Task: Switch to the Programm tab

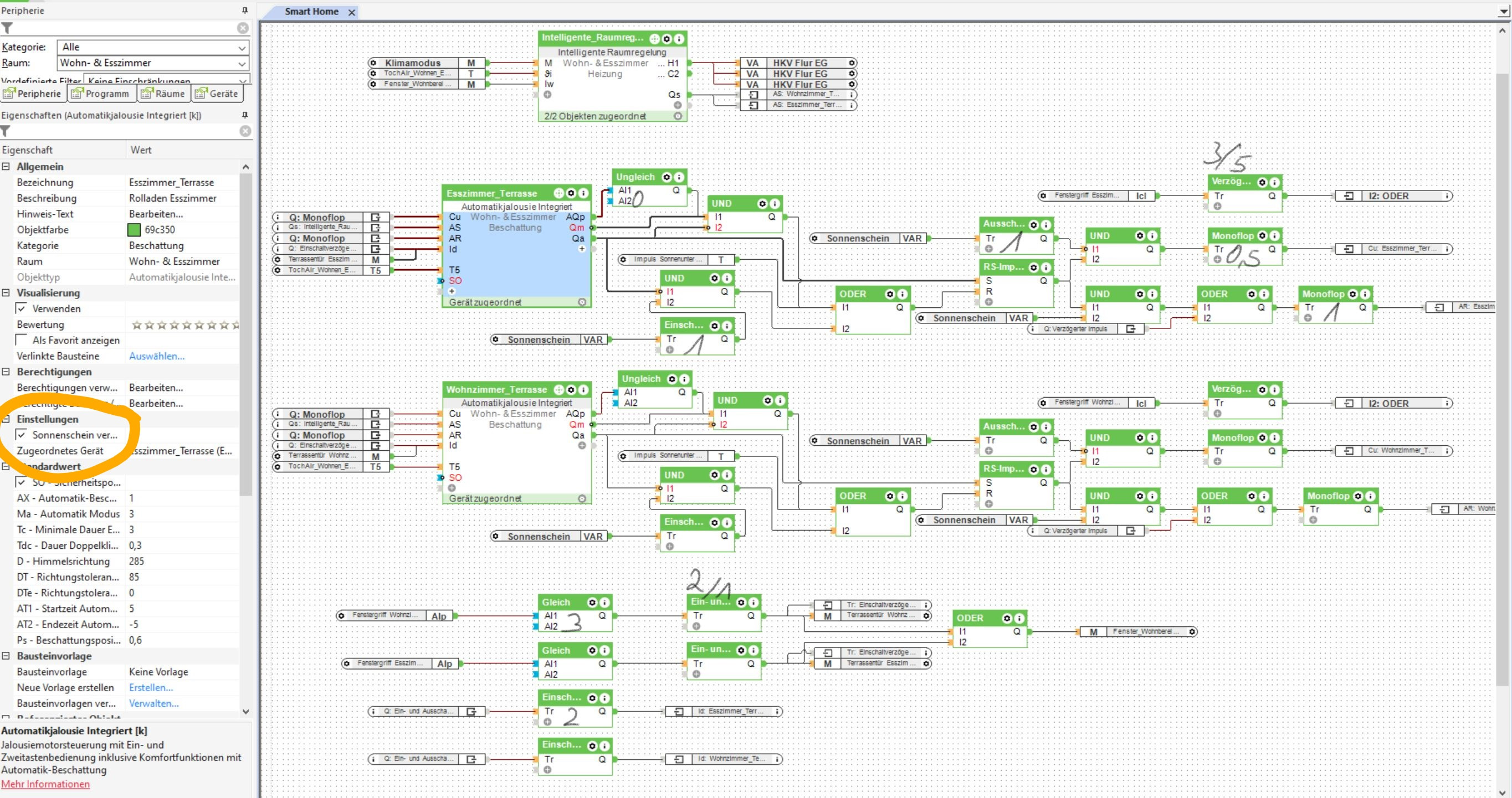Action: tap(100, 94)
